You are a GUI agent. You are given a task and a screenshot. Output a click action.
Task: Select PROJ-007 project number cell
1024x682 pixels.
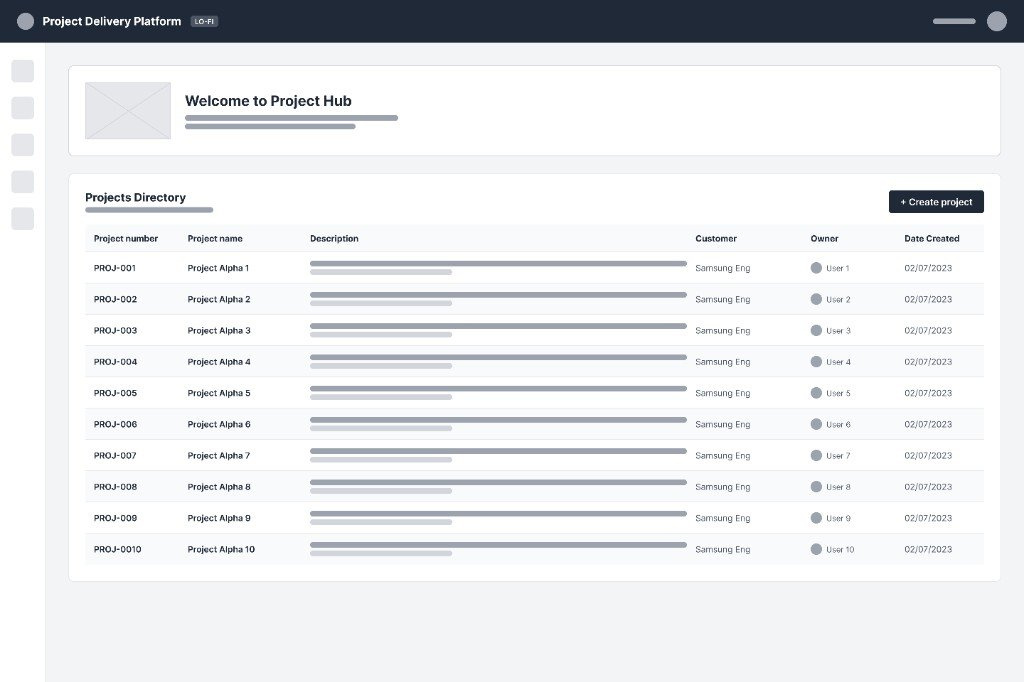(115, 455)
